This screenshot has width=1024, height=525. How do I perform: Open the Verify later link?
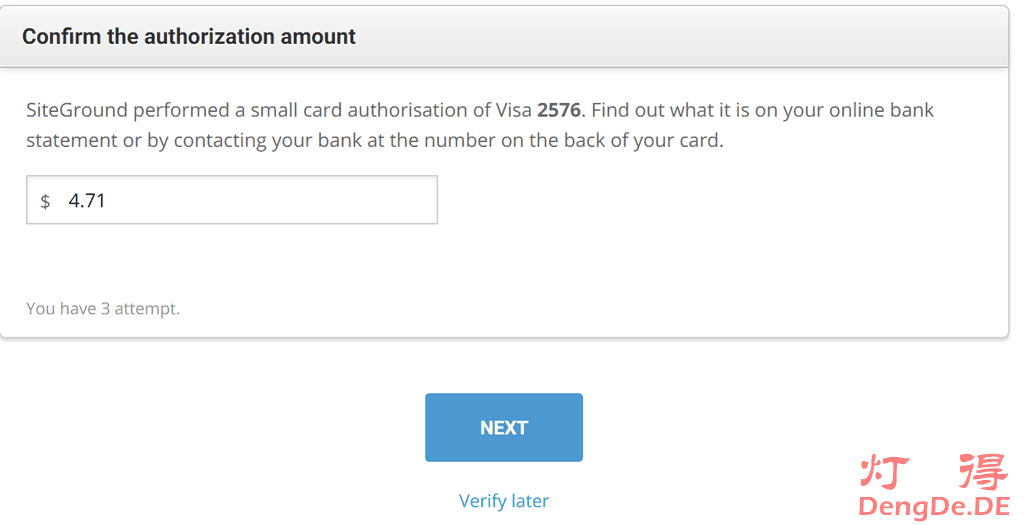tap(503, 501)
